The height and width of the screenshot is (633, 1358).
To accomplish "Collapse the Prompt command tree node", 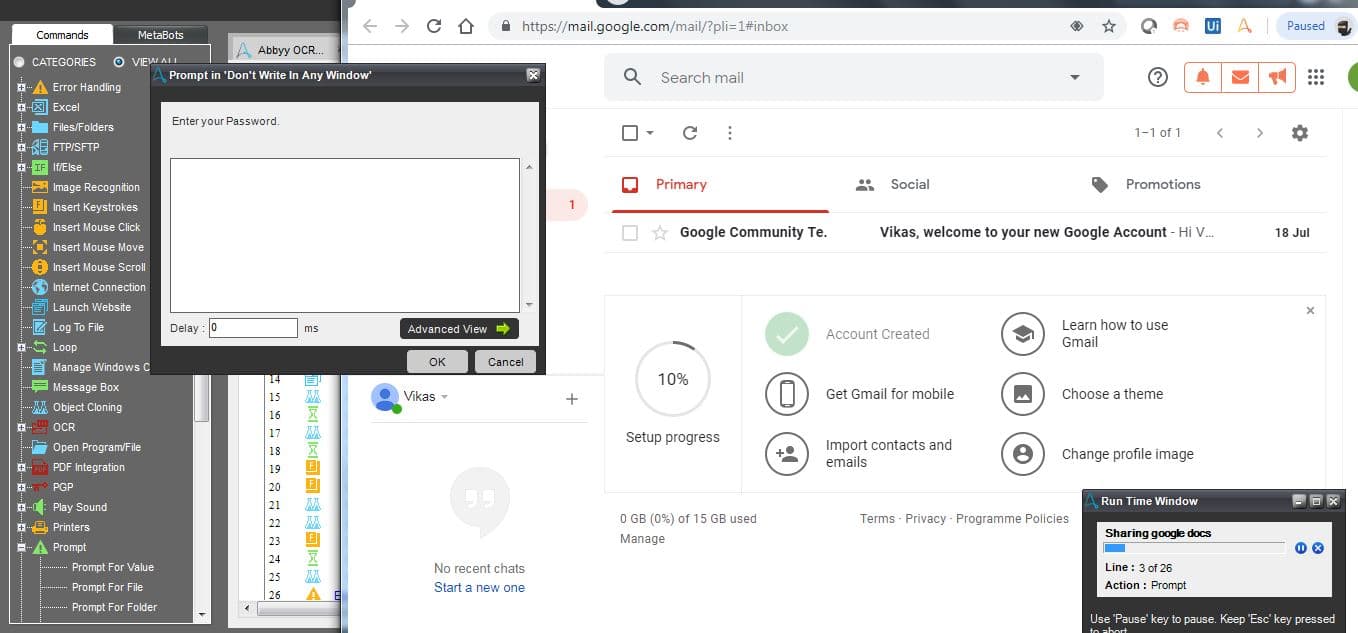I will (x=21, y=547).
